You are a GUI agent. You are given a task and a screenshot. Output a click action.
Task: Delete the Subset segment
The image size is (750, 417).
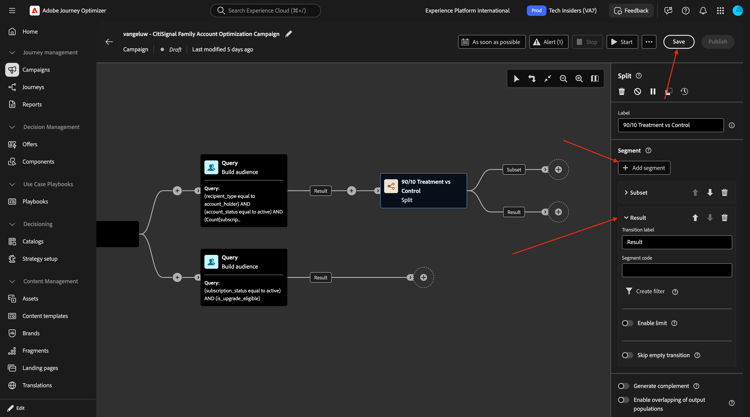(x=725, y=193)
